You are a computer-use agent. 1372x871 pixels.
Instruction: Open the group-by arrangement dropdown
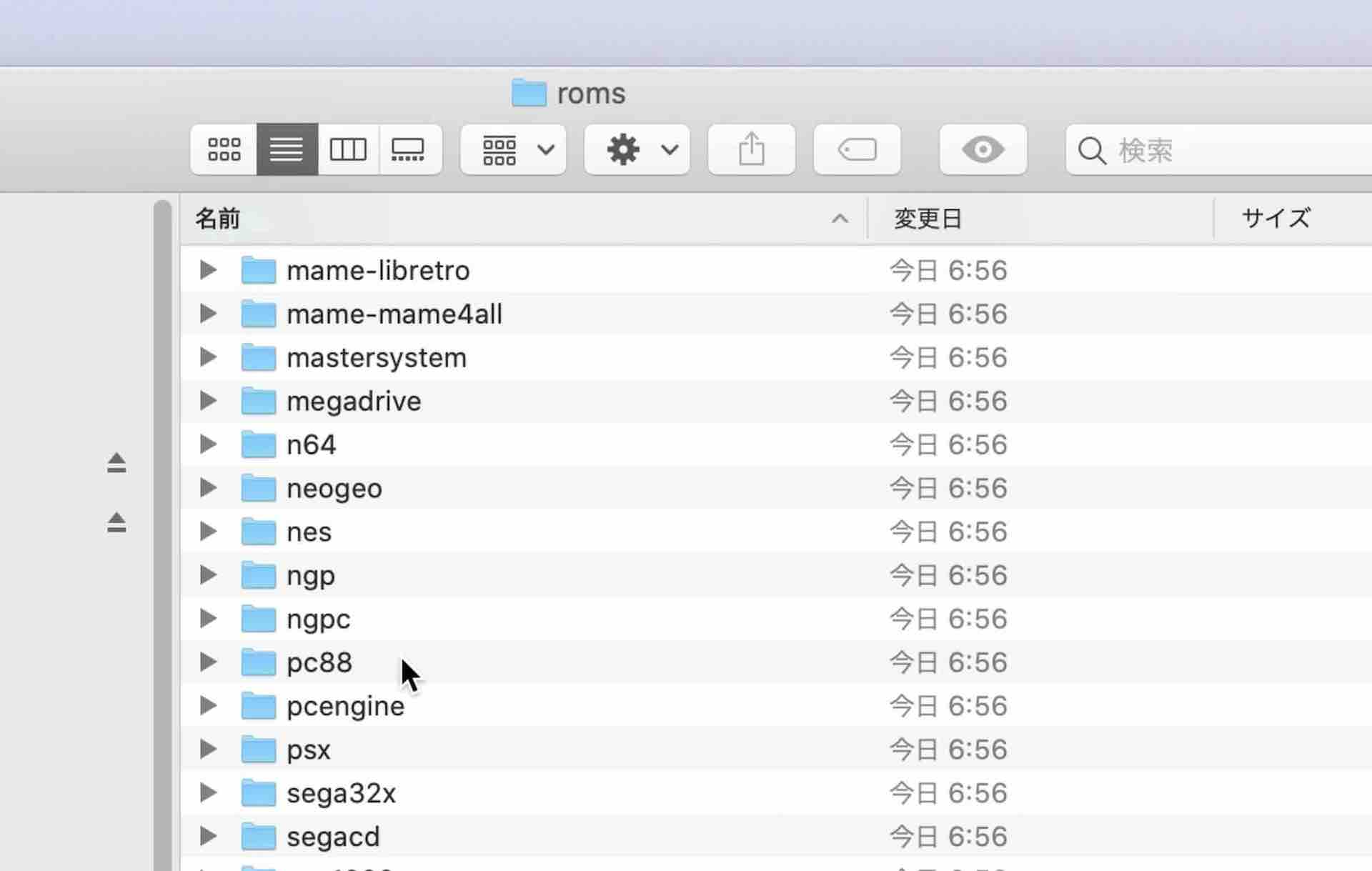coord(514,149)
